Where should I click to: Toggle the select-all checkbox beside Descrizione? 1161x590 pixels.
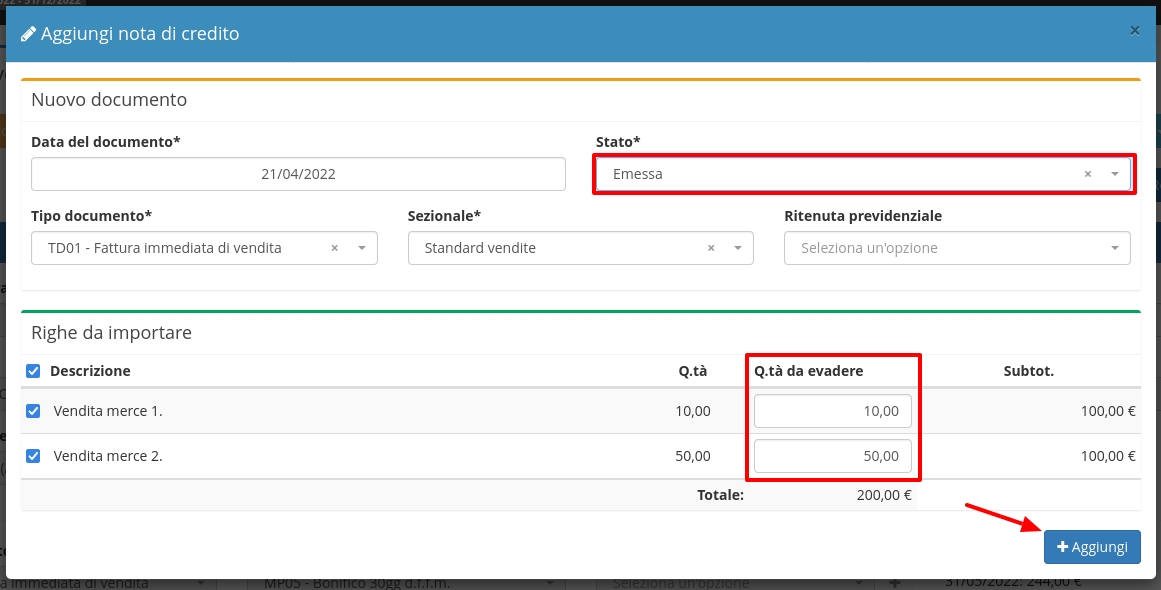[33, 371]
